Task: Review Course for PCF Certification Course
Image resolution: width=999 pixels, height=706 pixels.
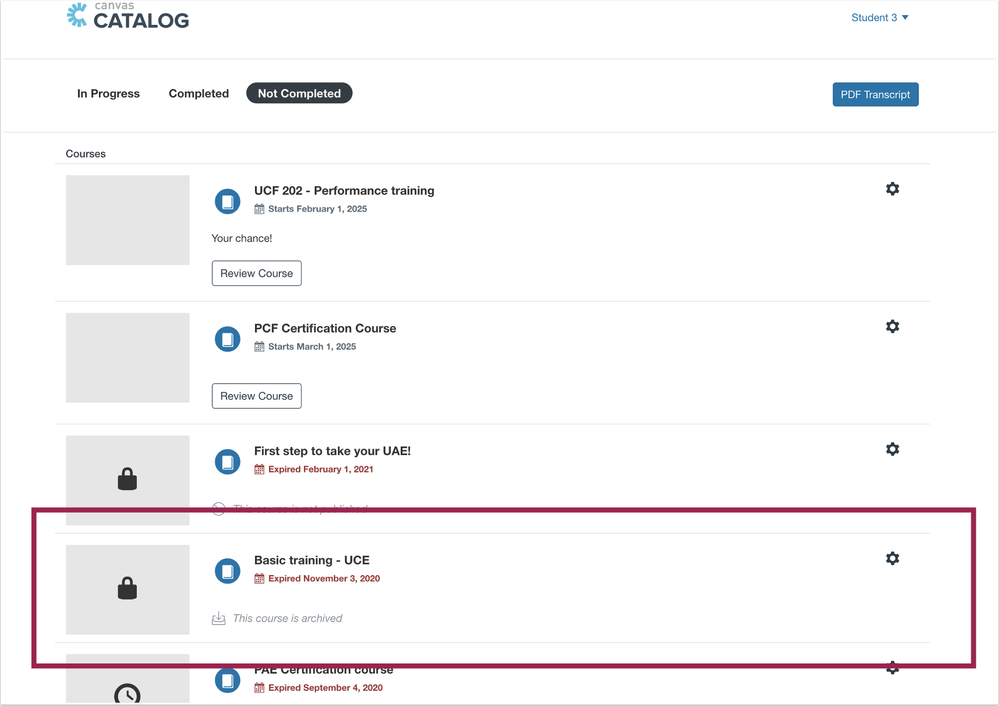Action: pos(256,395)
